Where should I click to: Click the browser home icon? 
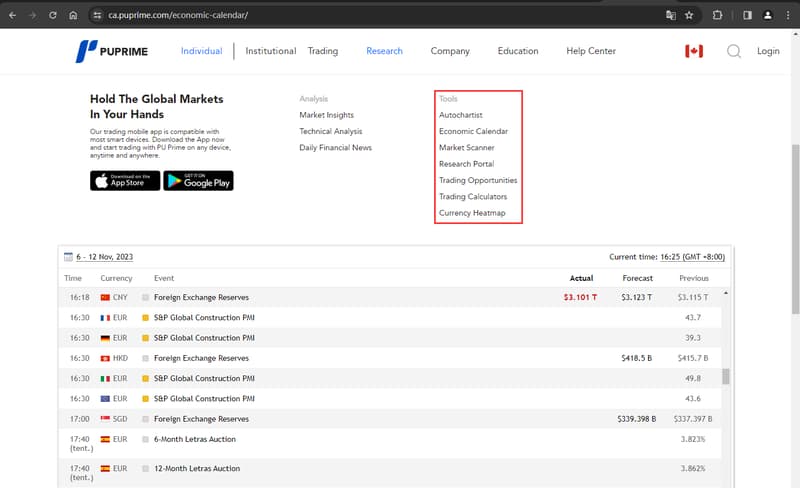[x=73, y=15]
